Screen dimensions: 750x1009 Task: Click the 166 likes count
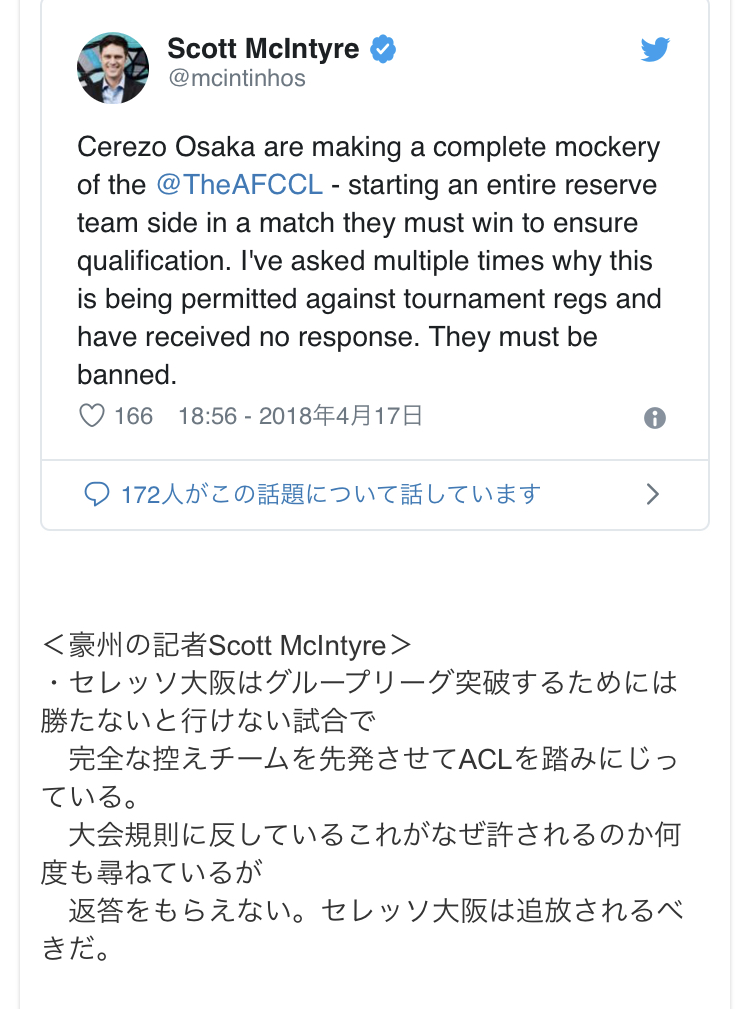(134, 416)
